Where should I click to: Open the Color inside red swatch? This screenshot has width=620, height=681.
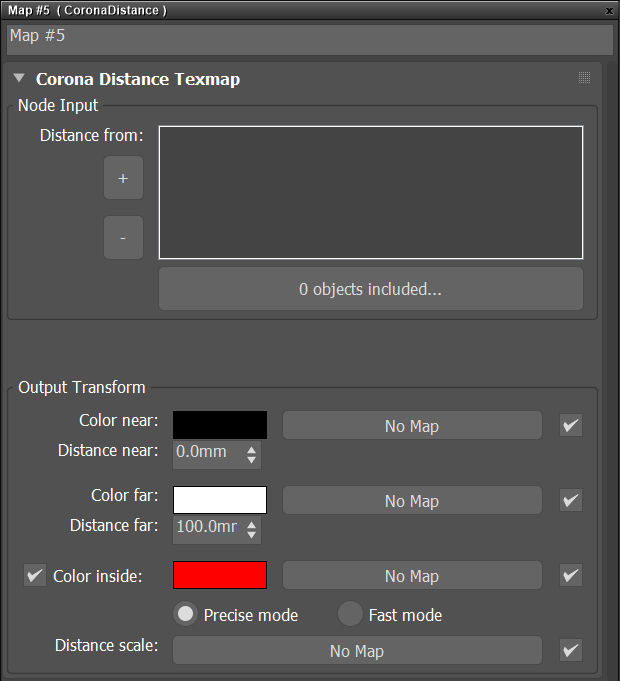pyautogui.click(x=220, y=575)
